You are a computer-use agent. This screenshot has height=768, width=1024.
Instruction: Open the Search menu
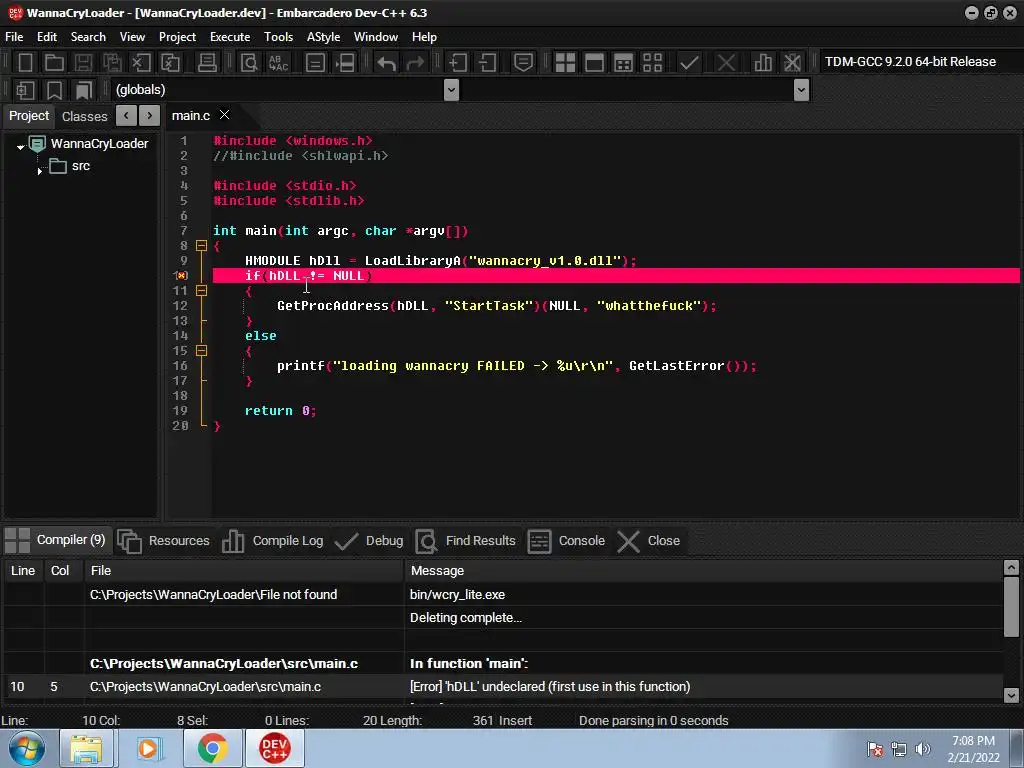click(x=88, y=37)
